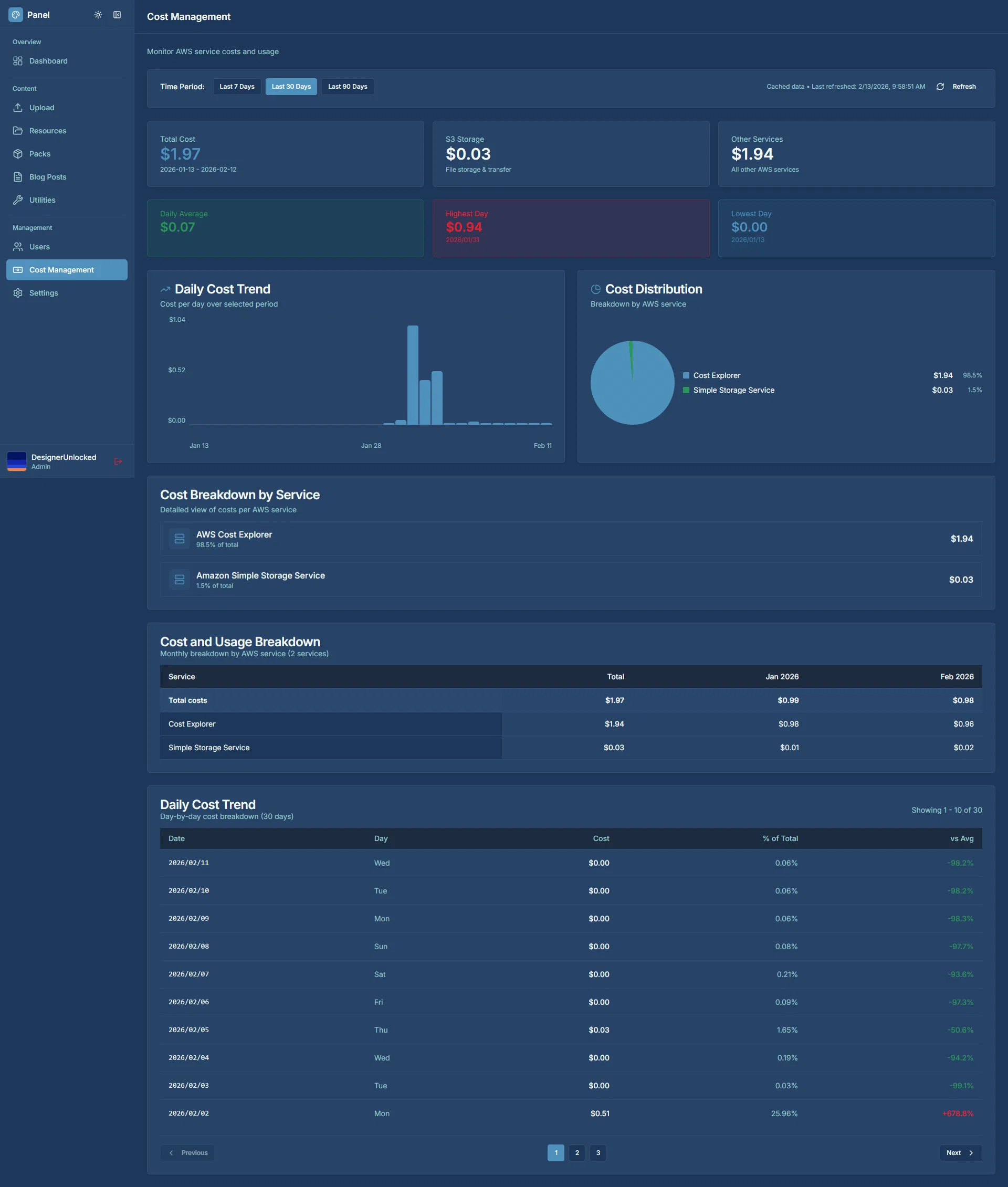The height and width of the screenshot is (1187, 1008).
Task: Click the Refresh button
Action: (964, 86)
